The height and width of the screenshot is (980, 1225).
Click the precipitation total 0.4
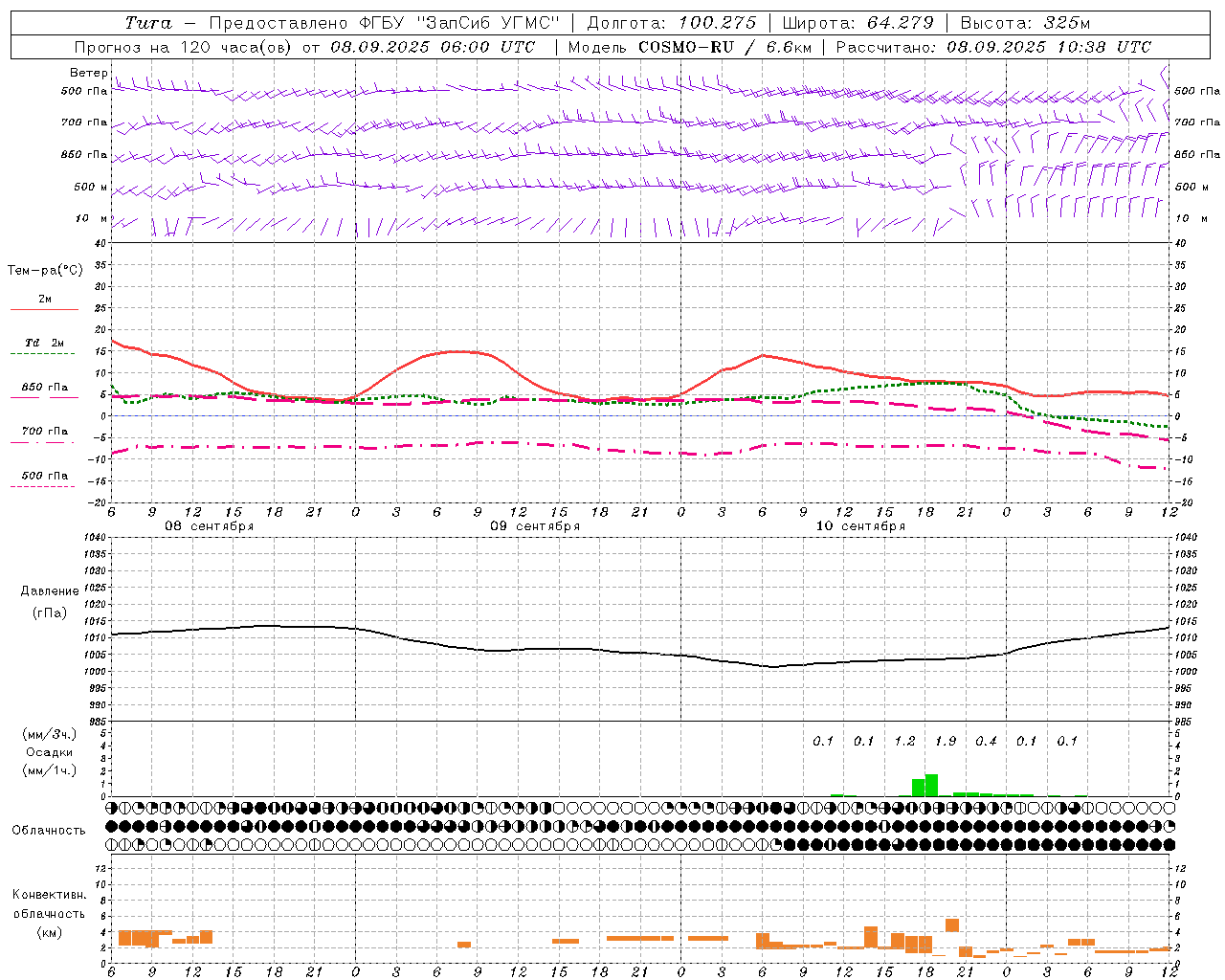coord(986,741)
